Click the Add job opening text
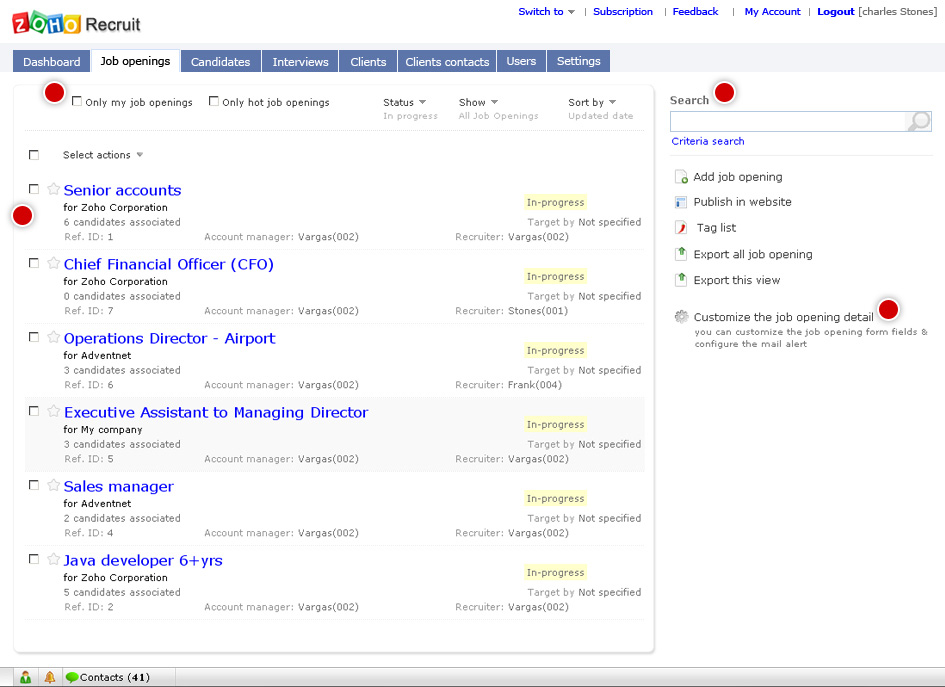 (x=738, y=177)
